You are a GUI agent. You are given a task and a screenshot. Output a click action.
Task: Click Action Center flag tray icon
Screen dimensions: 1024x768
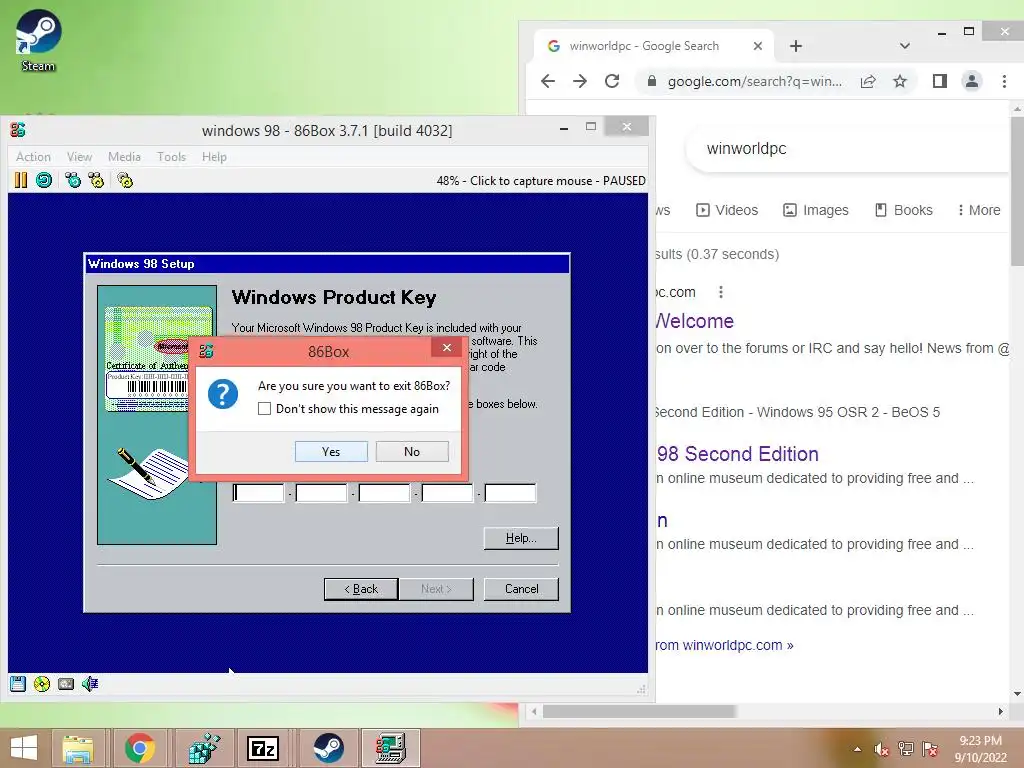click(x=930, y=749)
